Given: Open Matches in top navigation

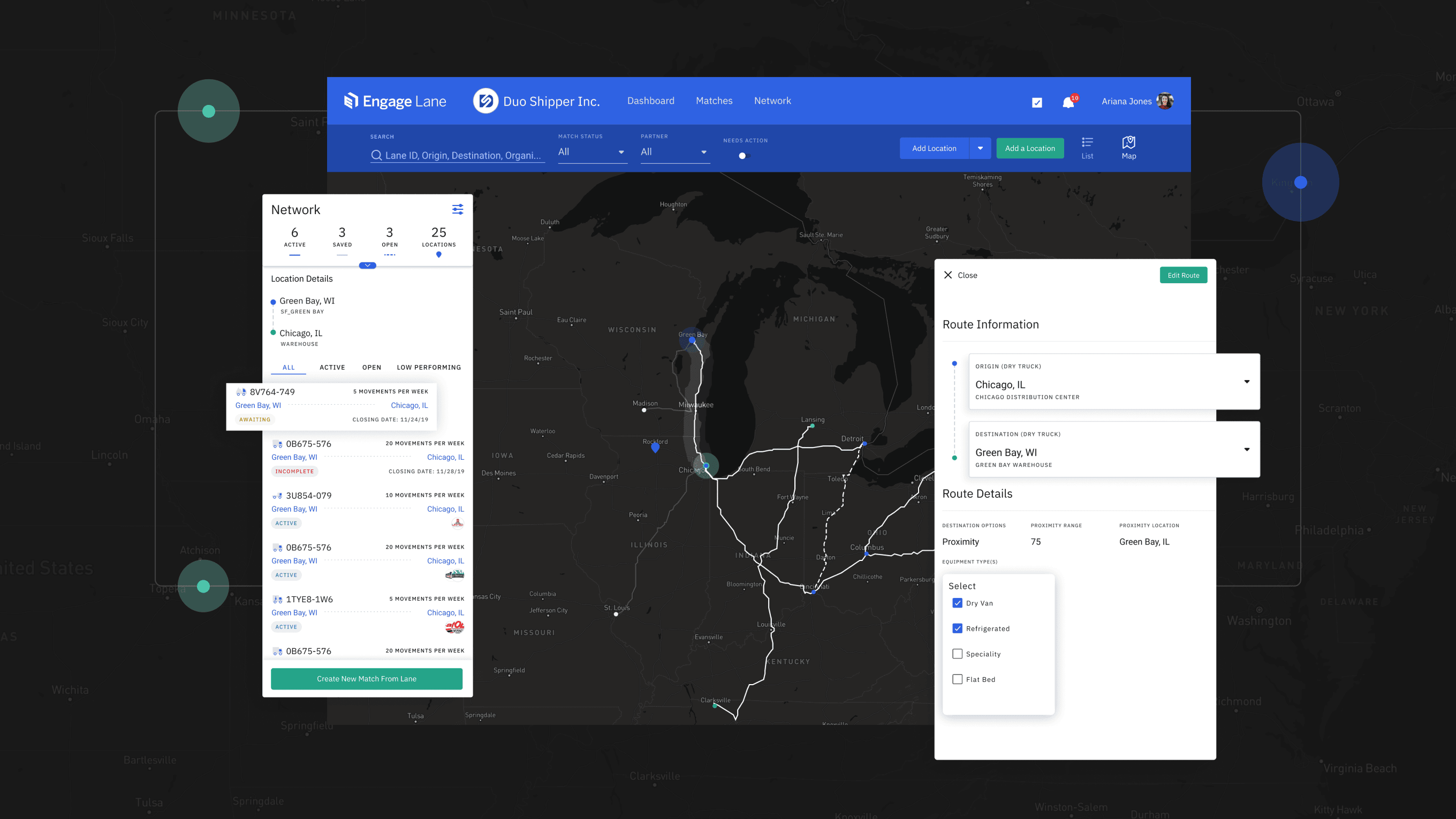Looking at the screenshot, I should tap(714, 101).
